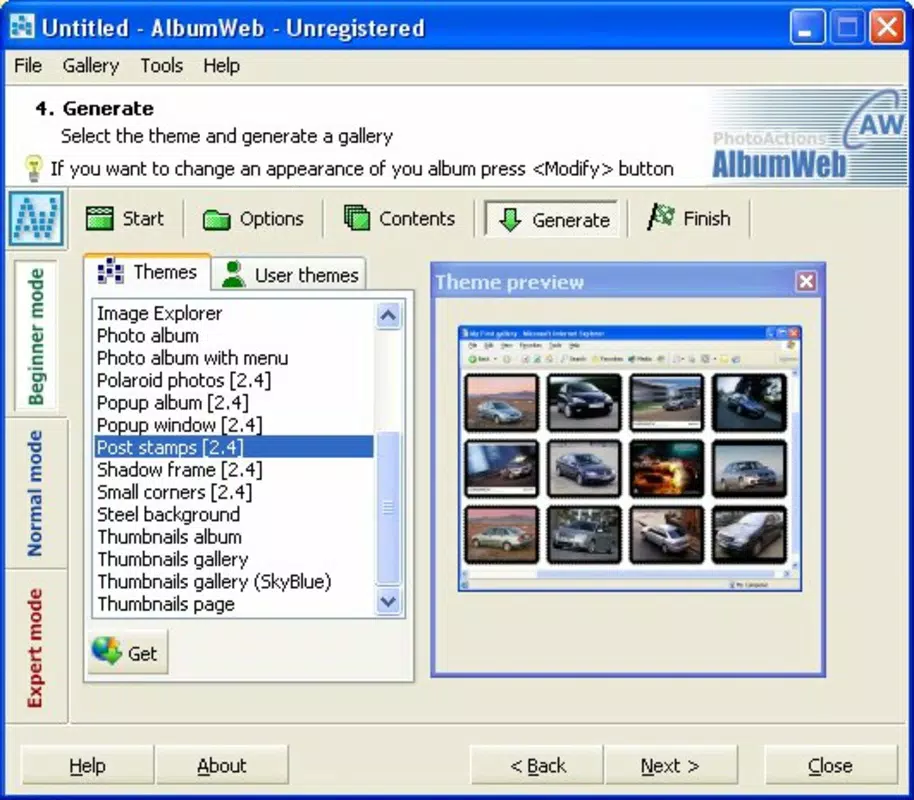Click the bottom Help button
This screenshot has width=914, height=800.
click(x=87, y=765)
